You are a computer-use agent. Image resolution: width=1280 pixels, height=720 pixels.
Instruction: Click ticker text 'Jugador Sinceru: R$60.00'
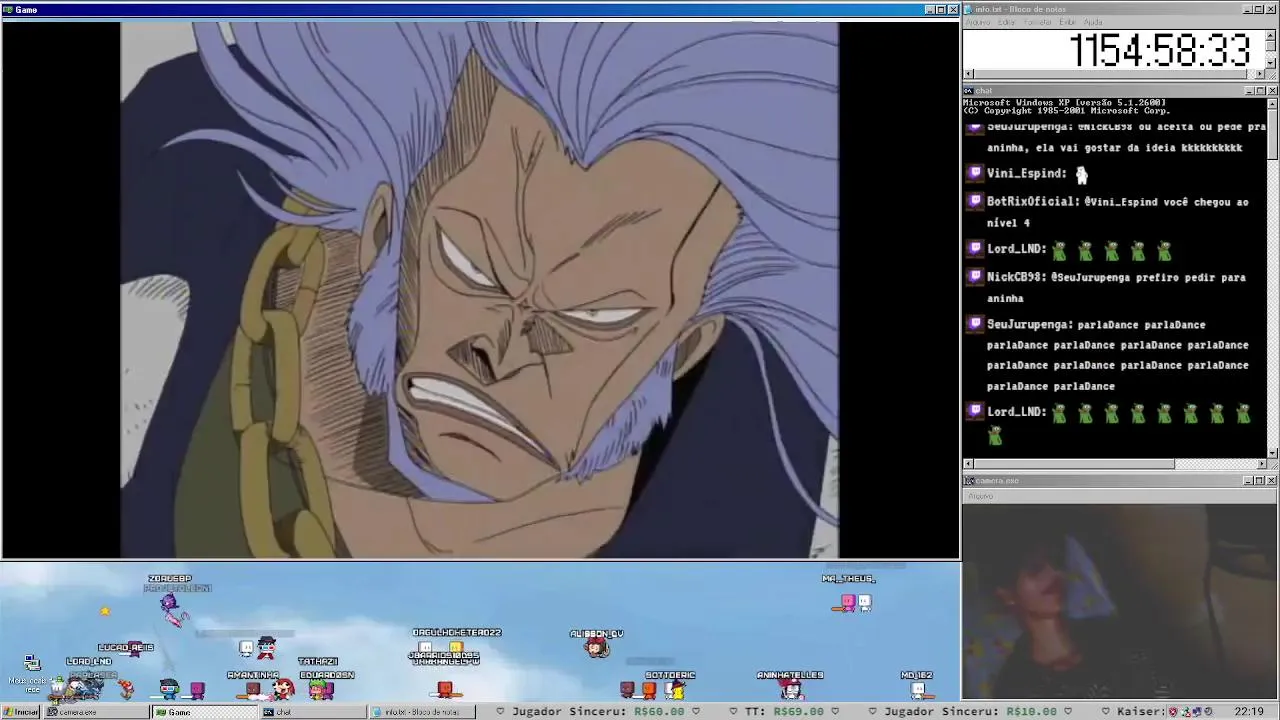point(598,712)
